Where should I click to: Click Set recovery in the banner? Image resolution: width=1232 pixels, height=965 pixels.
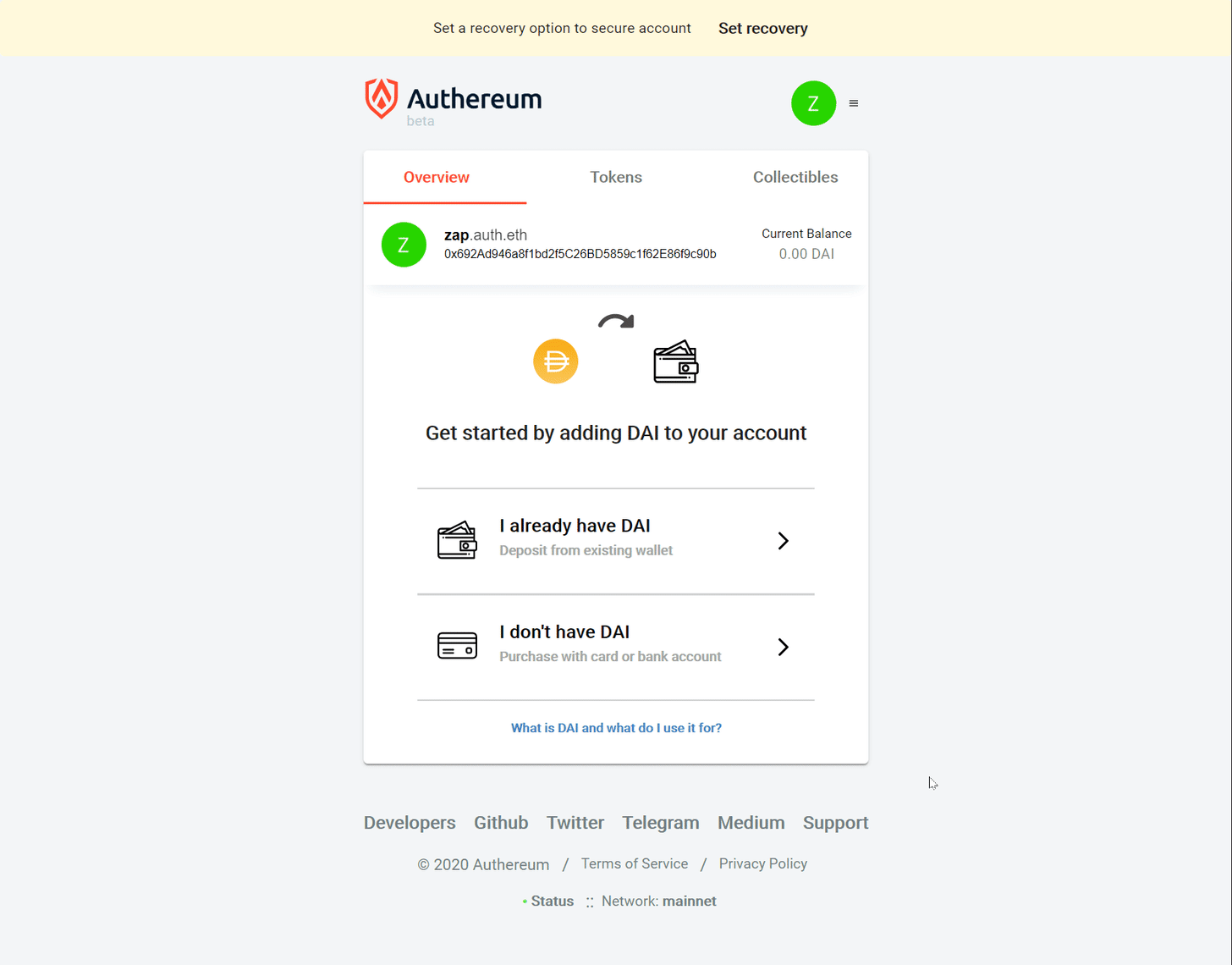(x=763, y=28)
